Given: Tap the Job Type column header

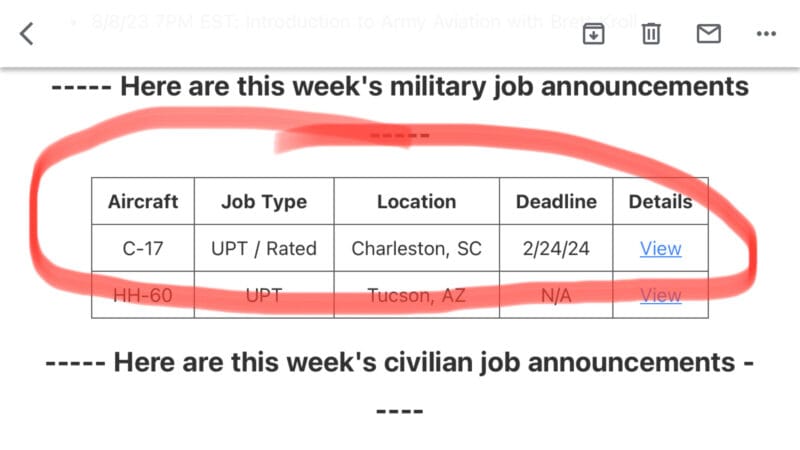Looking at the screenshot, I should point(264,201).
